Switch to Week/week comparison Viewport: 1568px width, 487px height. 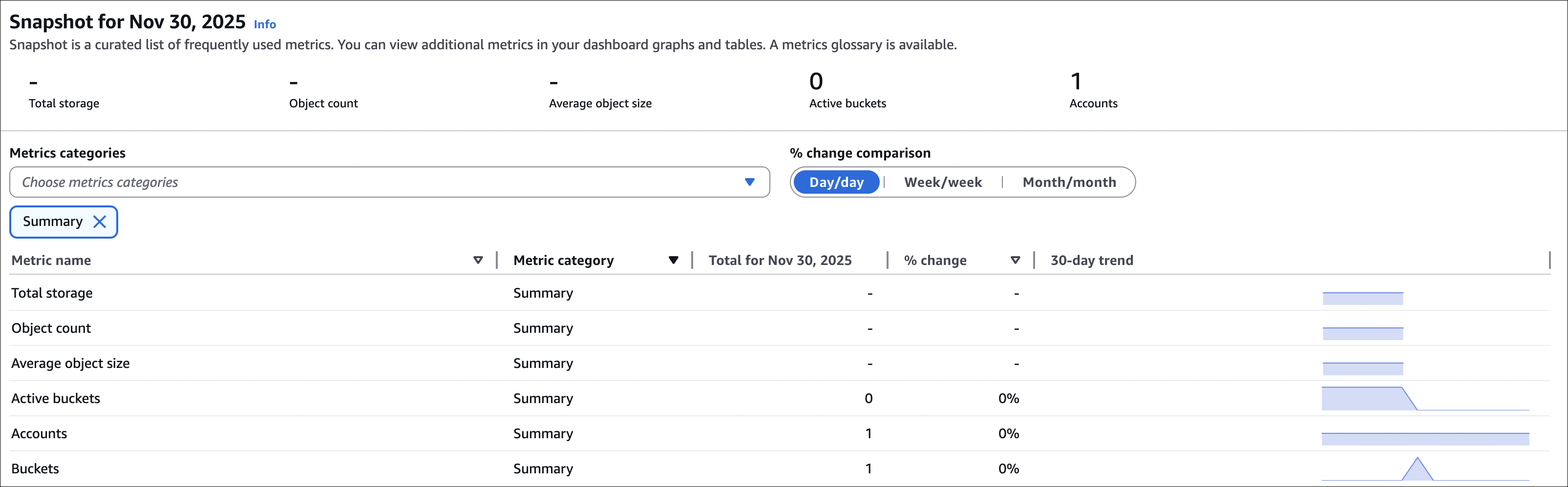pyautogui.click(x=942, y=183)
